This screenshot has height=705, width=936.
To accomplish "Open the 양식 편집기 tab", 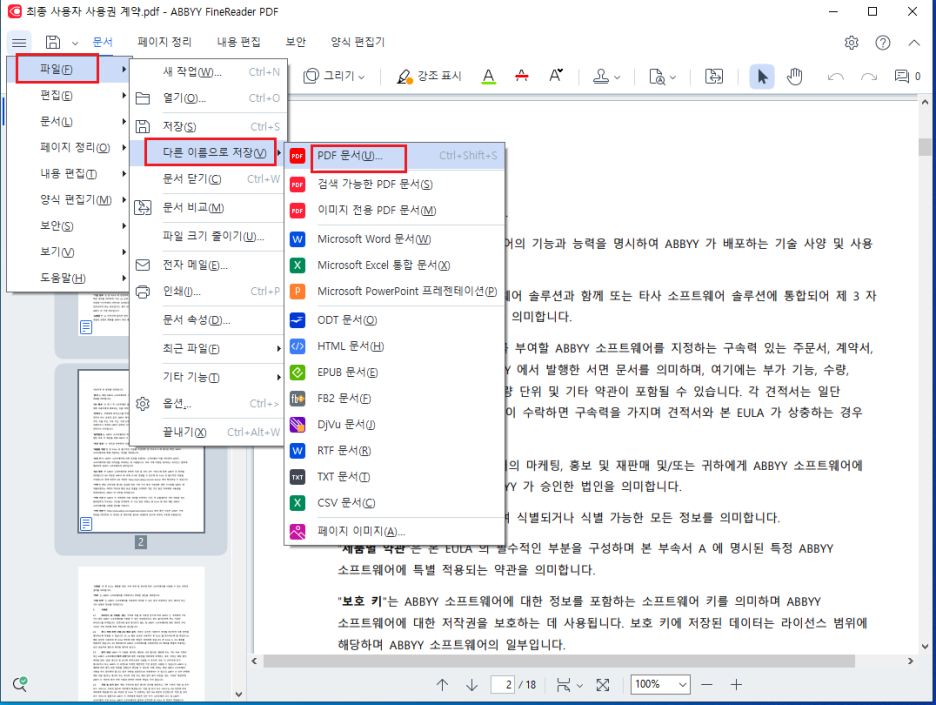I will 358,42.
